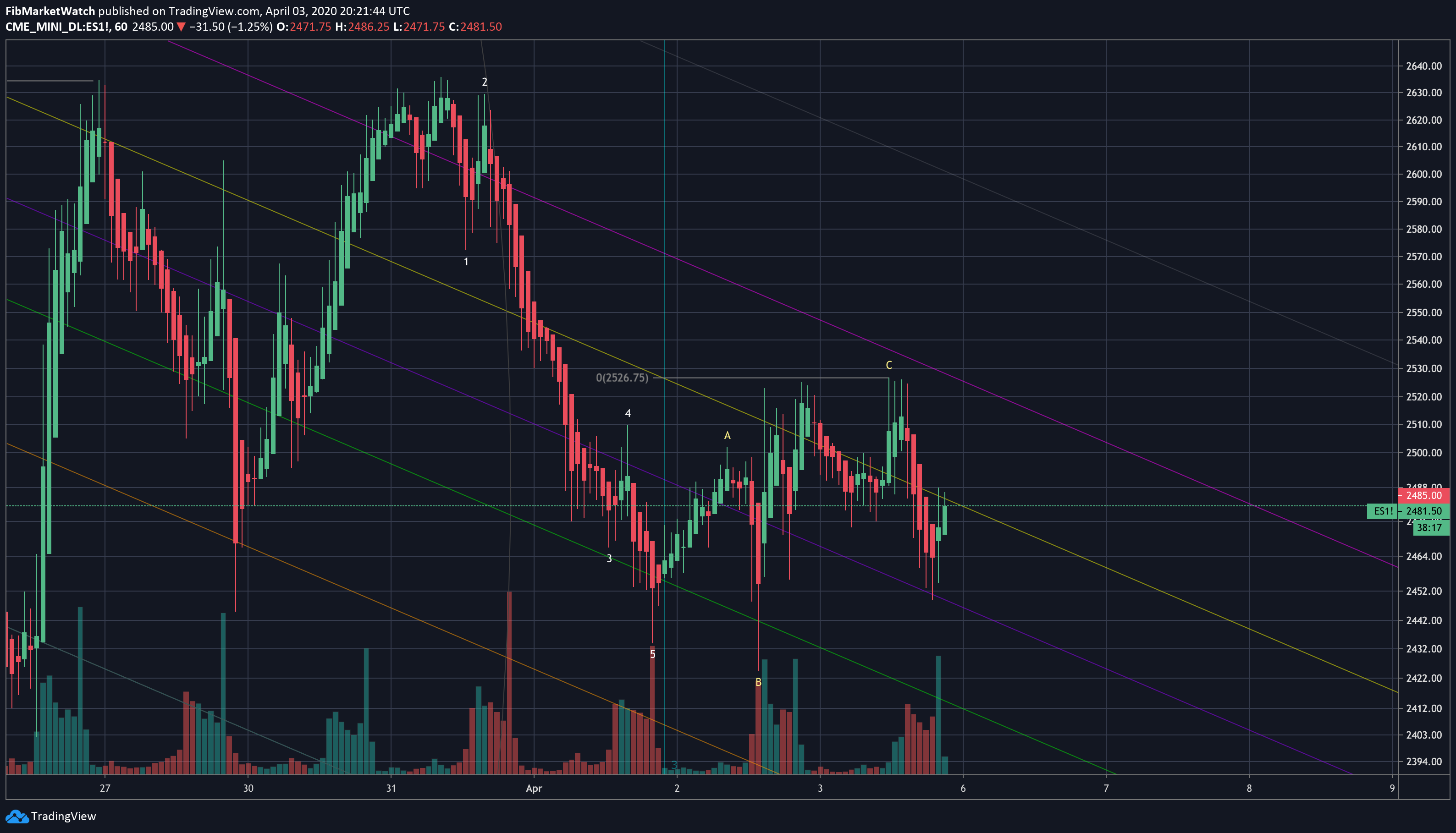Select white wave label 5 on chart

click(652, 654)
